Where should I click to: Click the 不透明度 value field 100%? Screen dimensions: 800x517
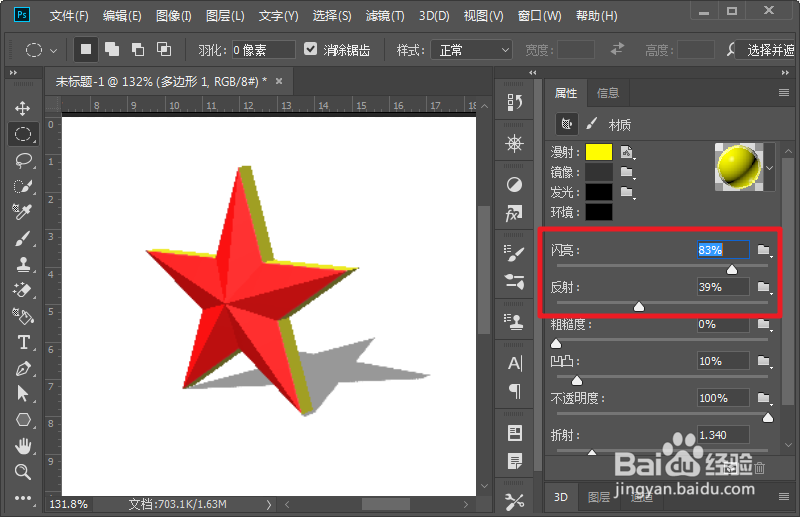pyautogui.click(x=723, y=398)
